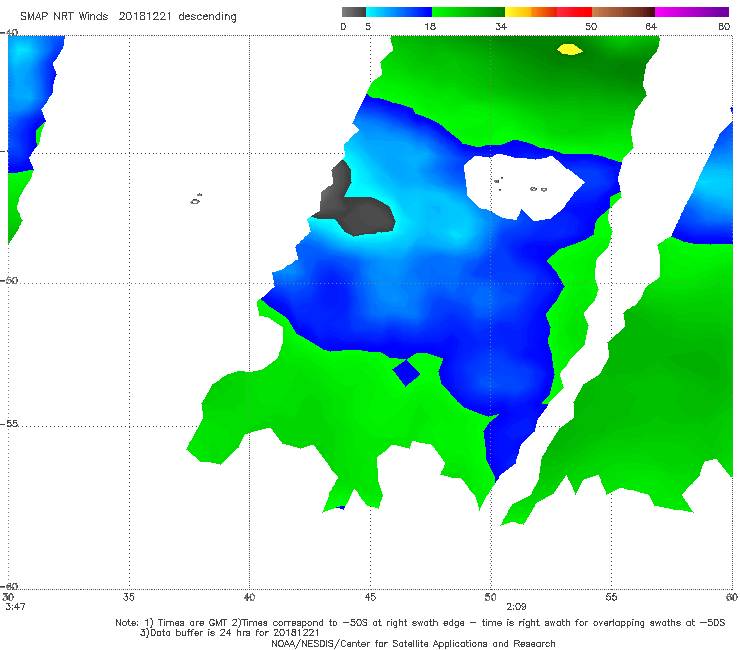
Task: Click the small island outline near longitude 38
Action: click(196, 199)
